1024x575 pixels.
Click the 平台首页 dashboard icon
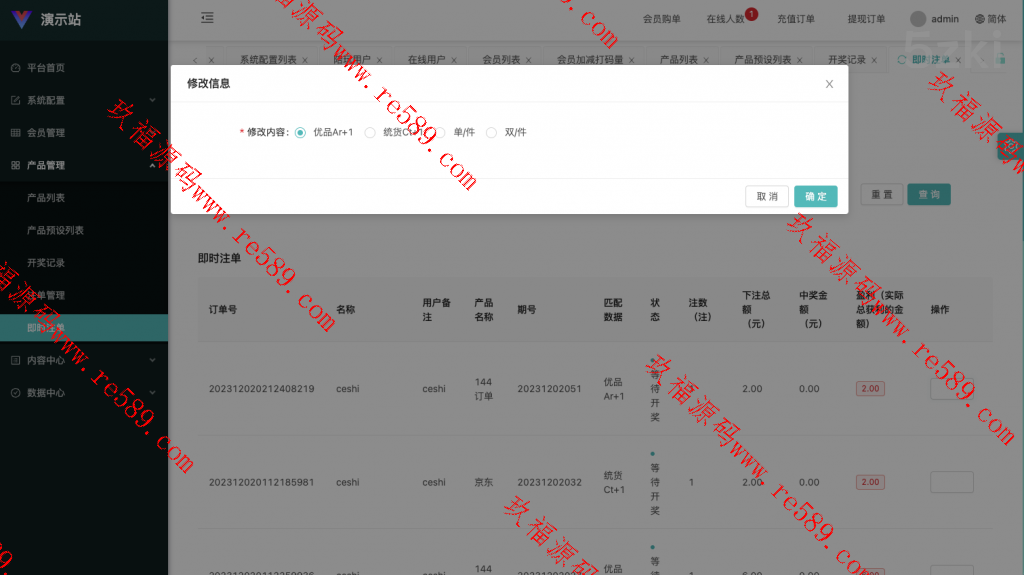[15, 68]
